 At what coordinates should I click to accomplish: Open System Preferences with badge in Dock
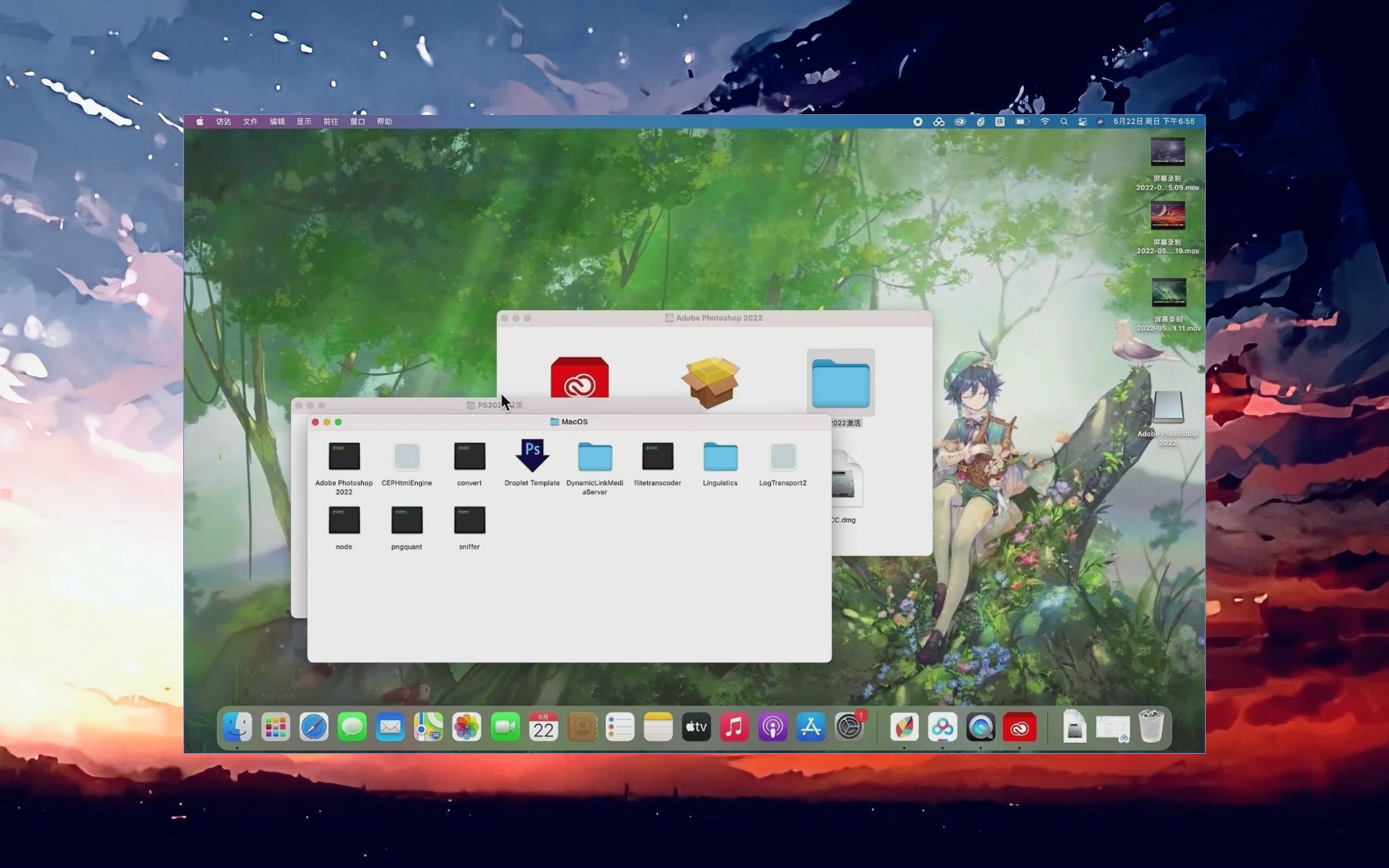tap(850, 727)
